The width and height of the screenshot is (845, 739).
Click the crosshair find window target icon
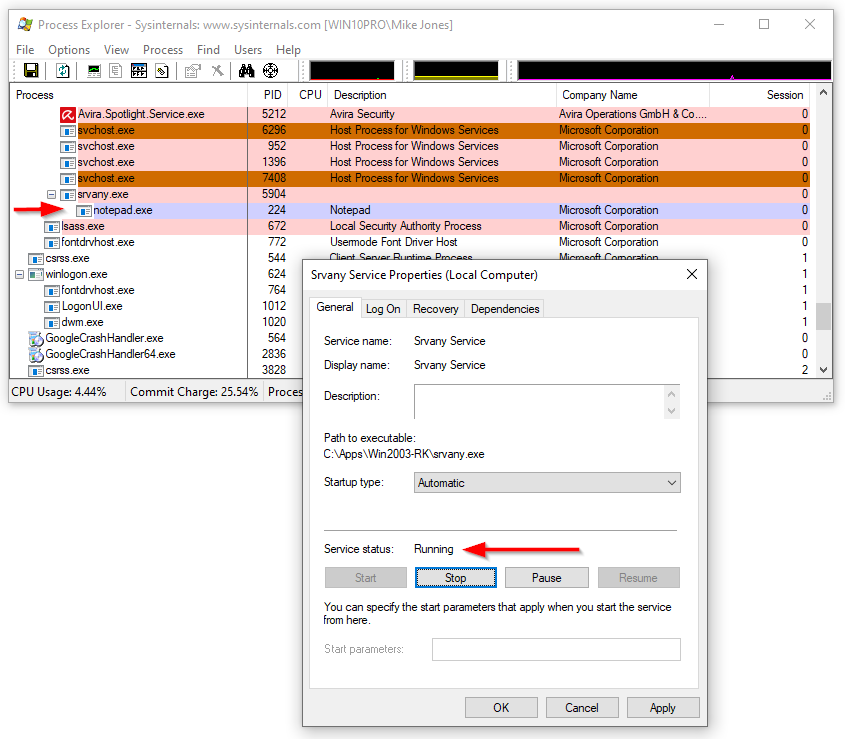270,71
